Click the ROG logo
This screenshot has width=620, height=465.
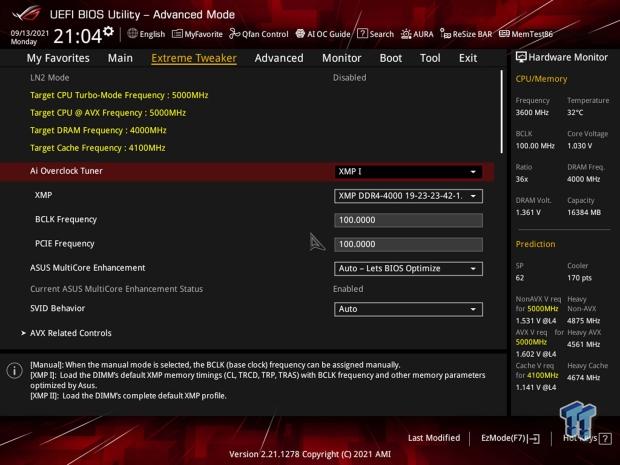26,13
